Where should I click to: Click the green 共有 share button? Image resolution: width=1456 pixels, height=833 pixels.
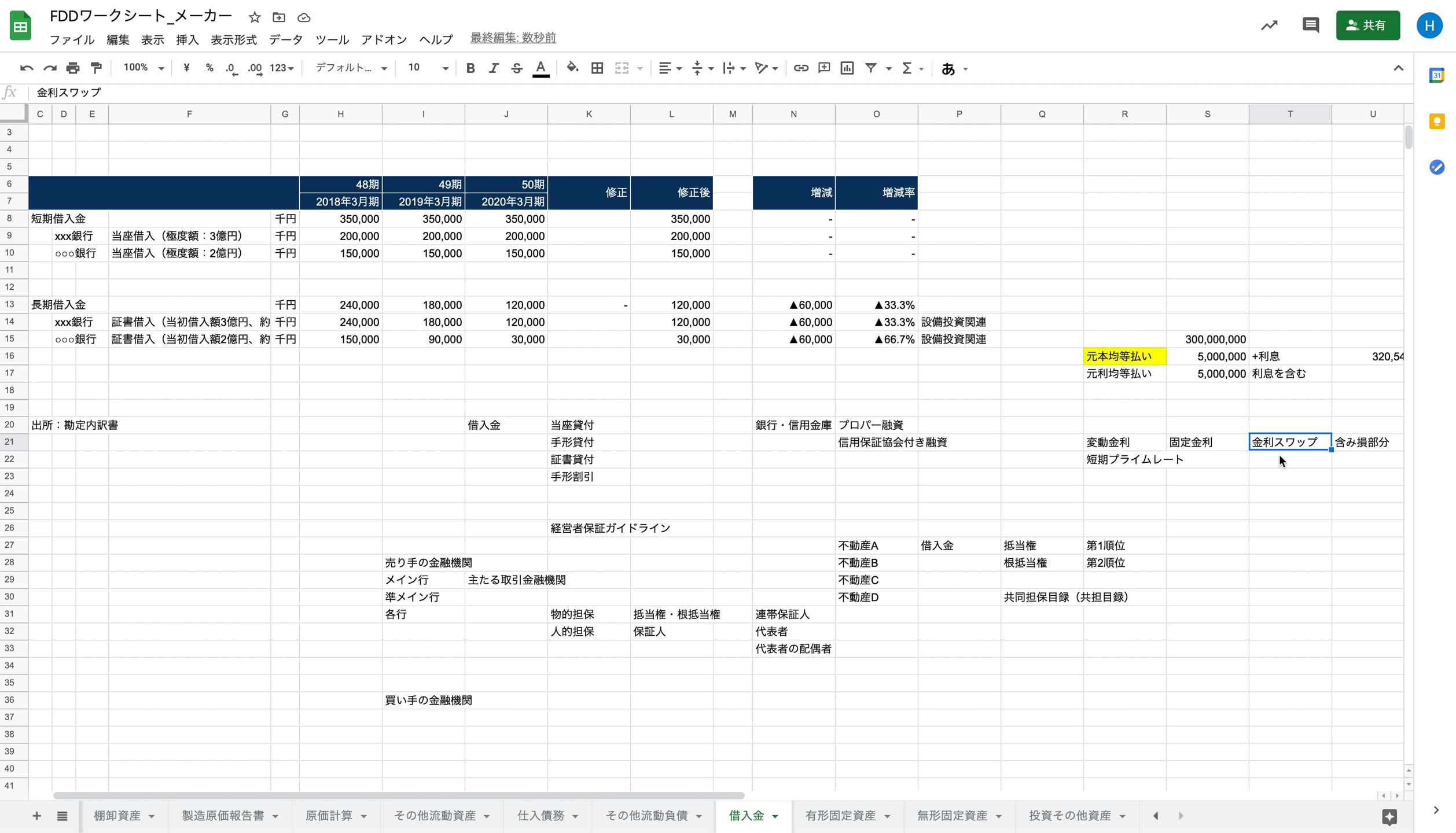1367,25
